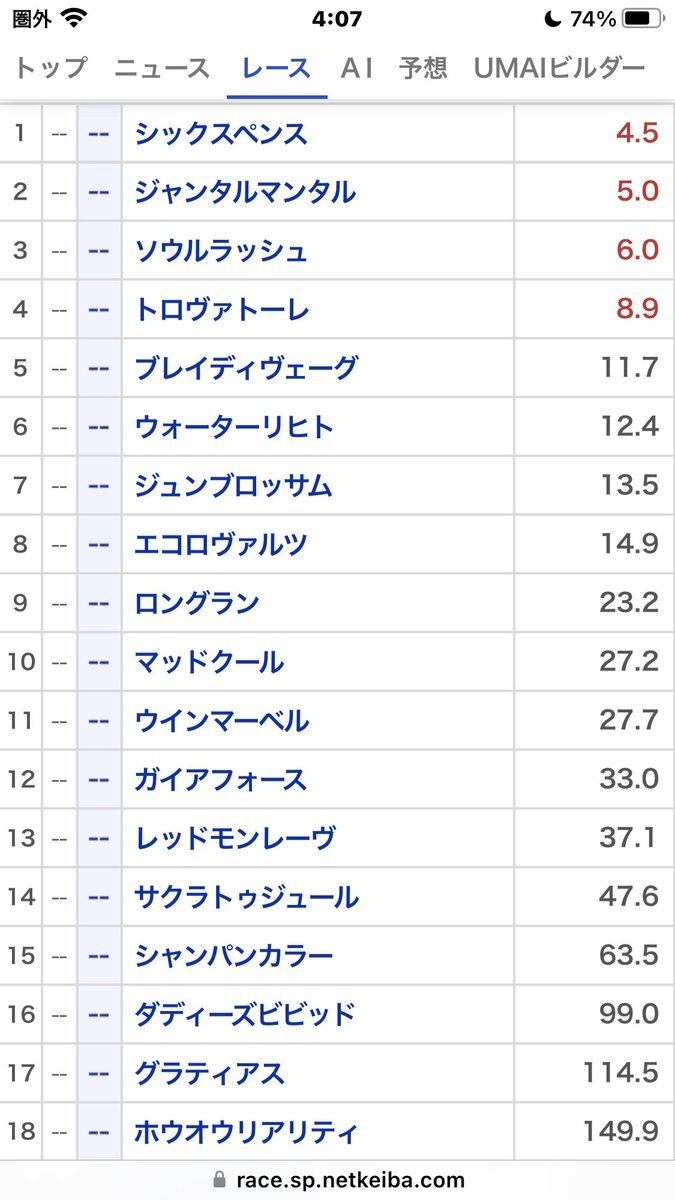Tap the Wi-Fi status icon
The height and width of the screenshot is (1200, 675).
pos(73,18)
